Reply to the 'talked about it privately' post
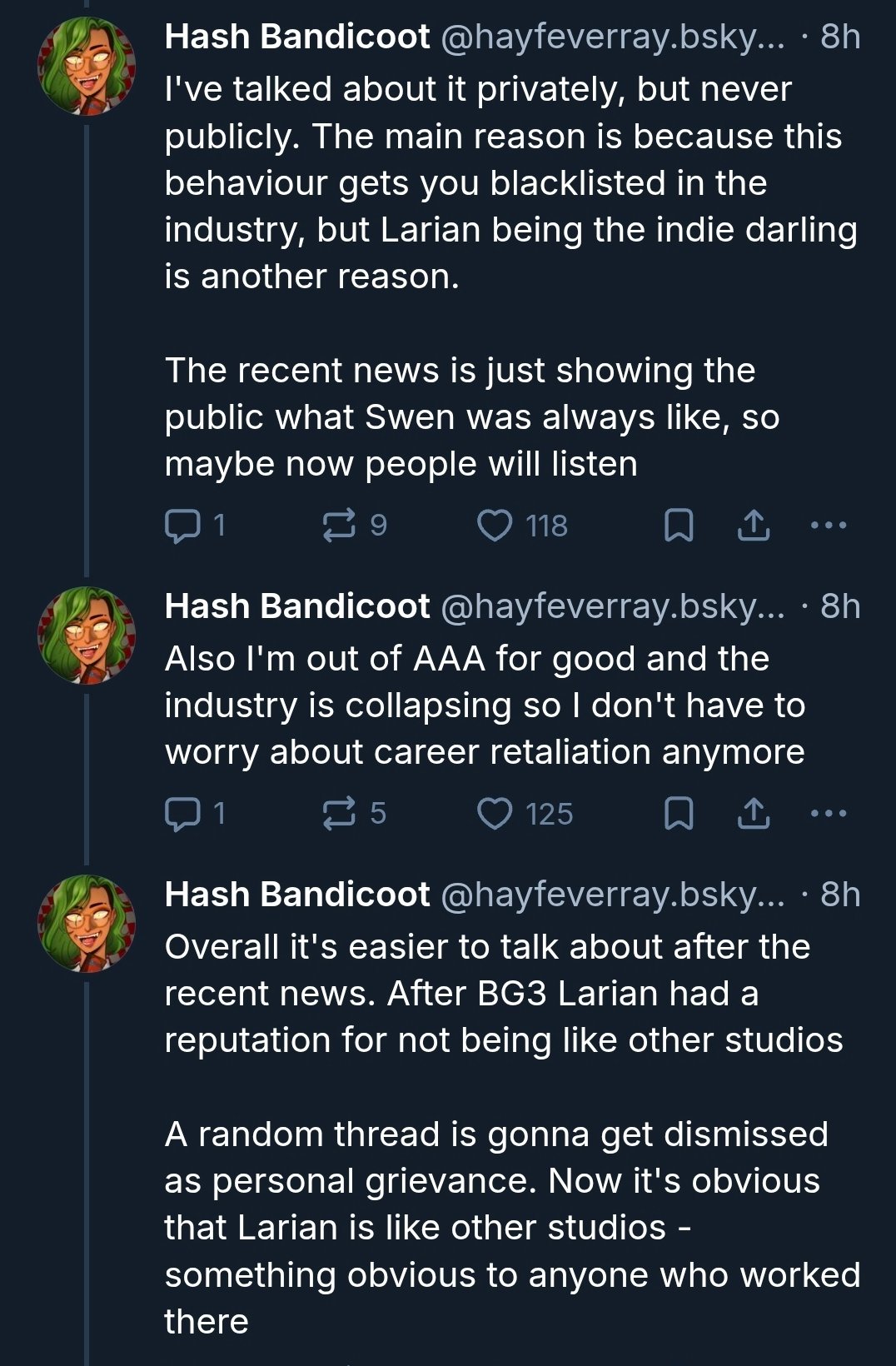The height and width of the screenshot is (1366, 896). click(181, 526)
